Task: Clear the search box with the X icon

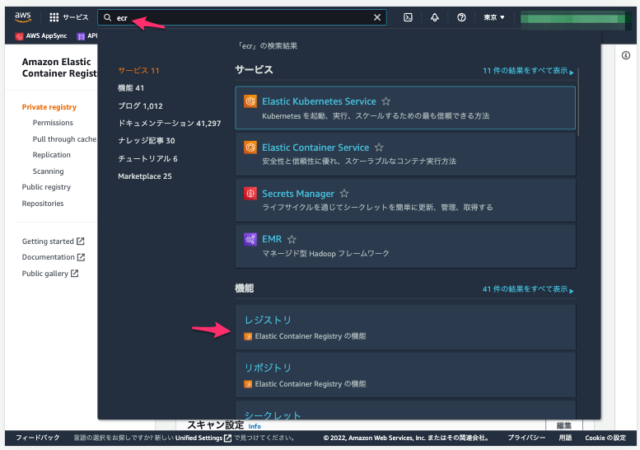Action: point(377,17)
